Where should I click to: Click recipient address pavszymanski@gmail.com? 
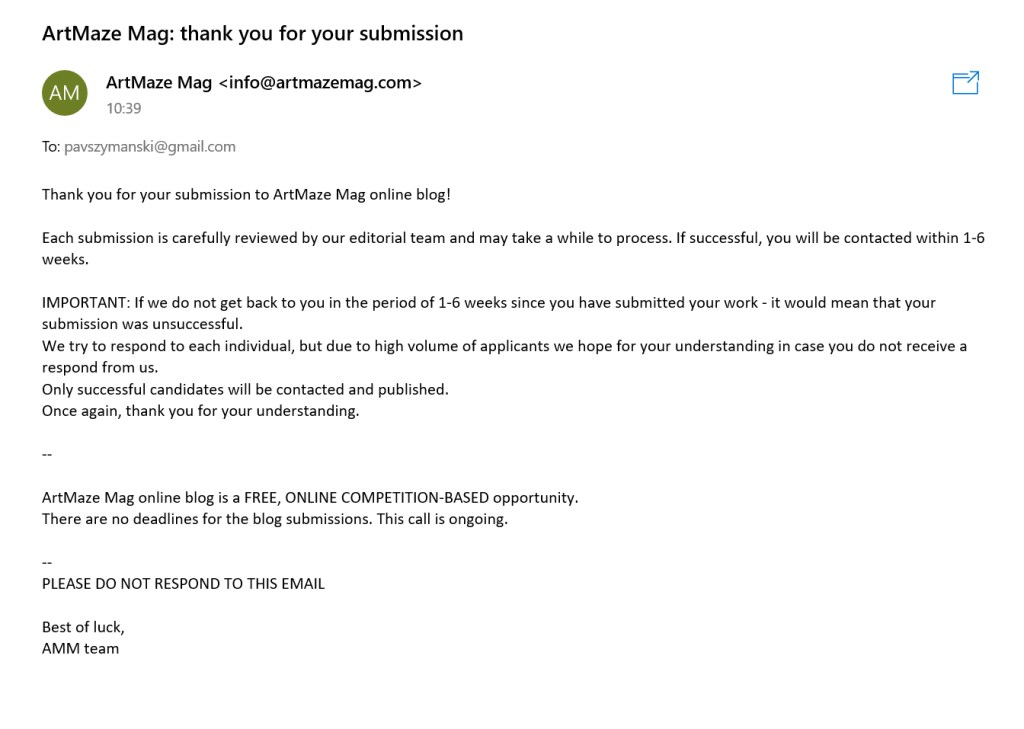(x=150, y=146)
